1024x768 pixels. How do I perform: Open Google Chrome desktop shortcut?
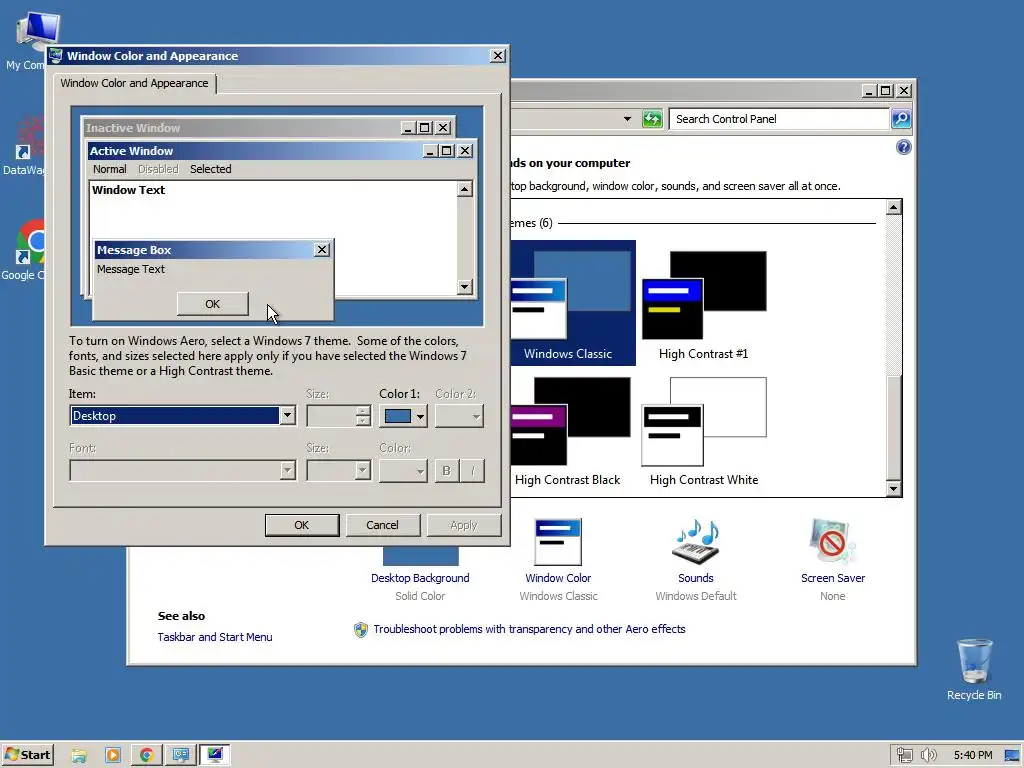click(30, 242)
